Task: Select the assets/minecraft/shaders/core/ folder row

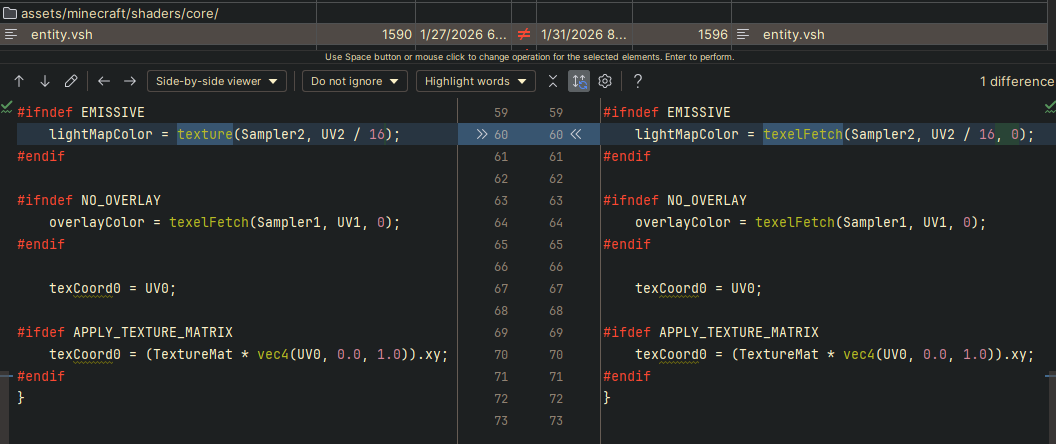Action: [120, 14]
